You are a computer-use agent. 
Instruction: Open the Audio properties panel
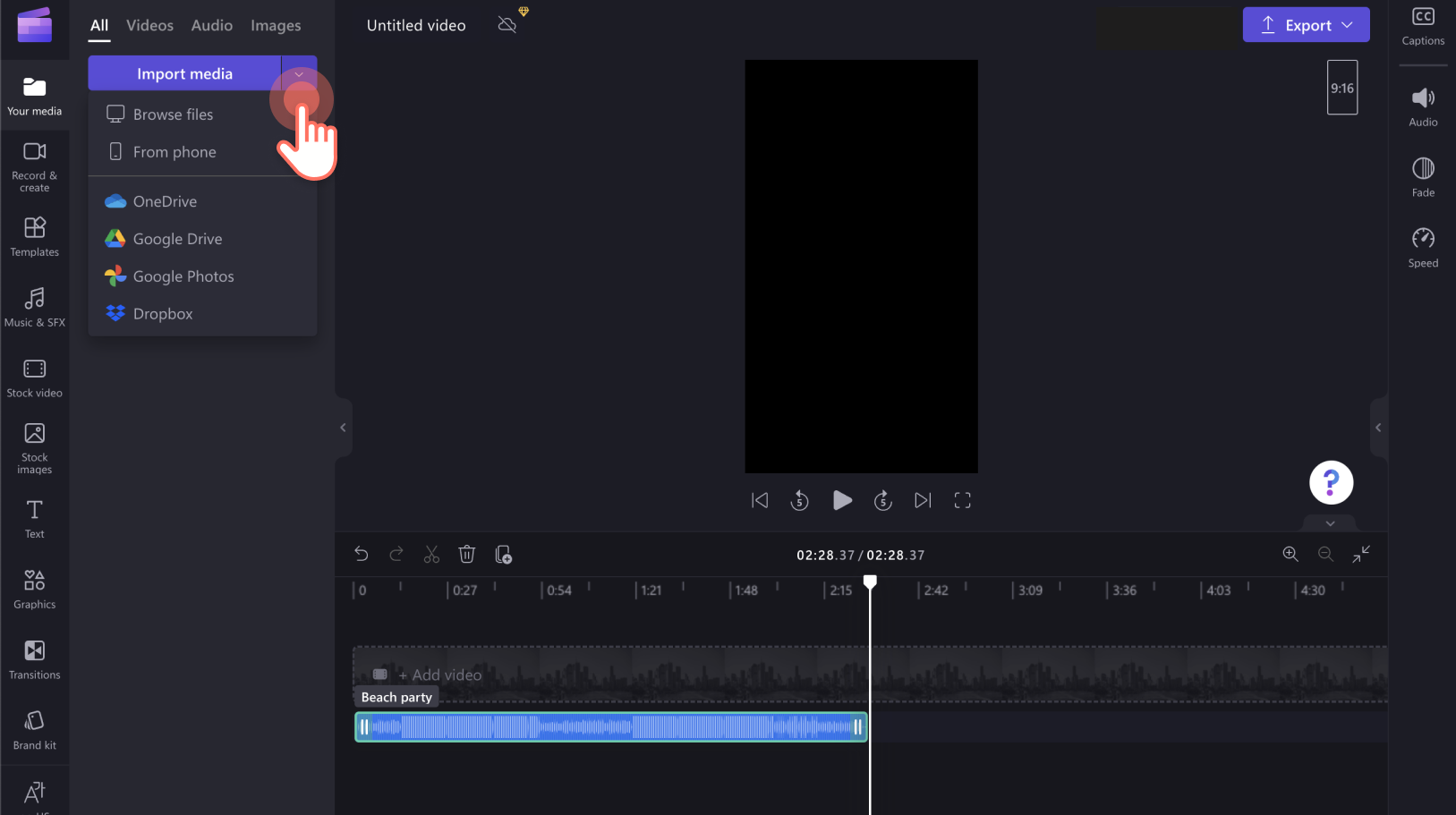[1423, 107]
